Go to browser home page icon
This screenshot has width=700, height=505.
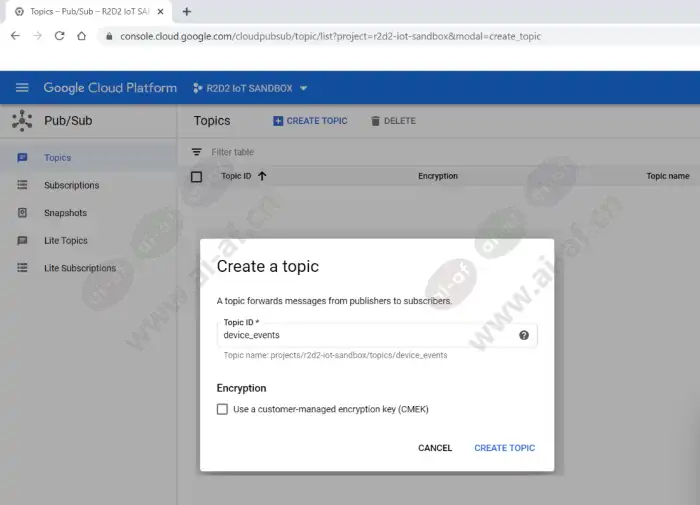pyautogui.click(x=81, y=36)
